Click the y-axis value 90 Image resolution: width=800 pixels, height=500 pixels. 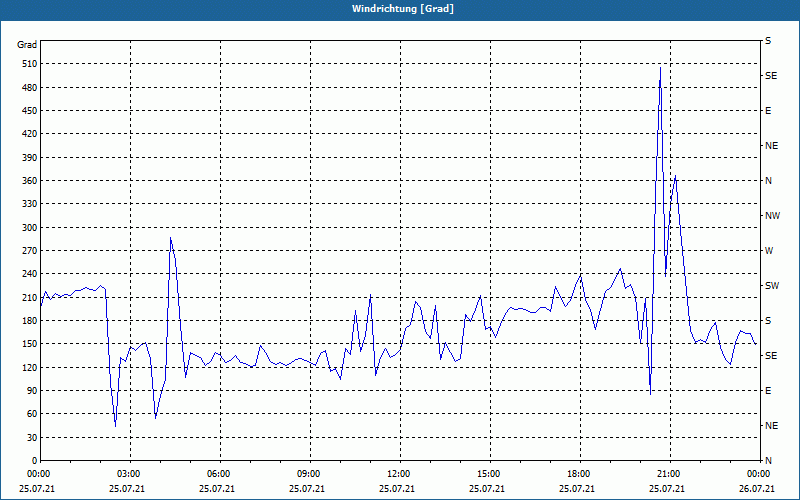pos(32,391)
